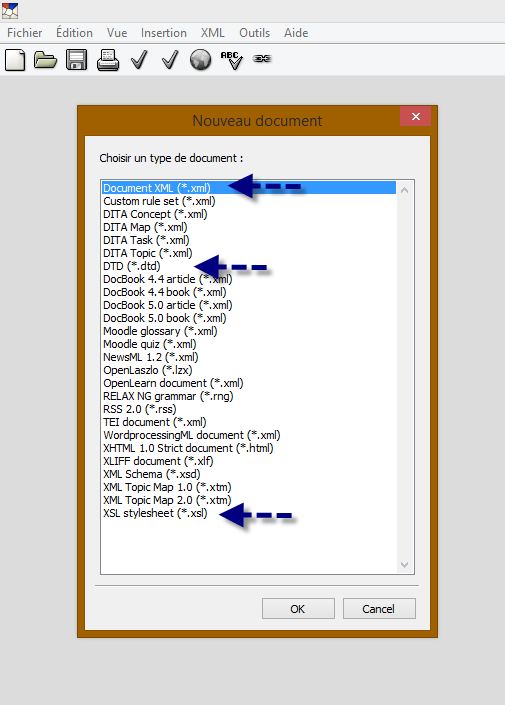Click the second checkmark icon in toolbar
The image size is (505, 705).
(x=170, y=60)
